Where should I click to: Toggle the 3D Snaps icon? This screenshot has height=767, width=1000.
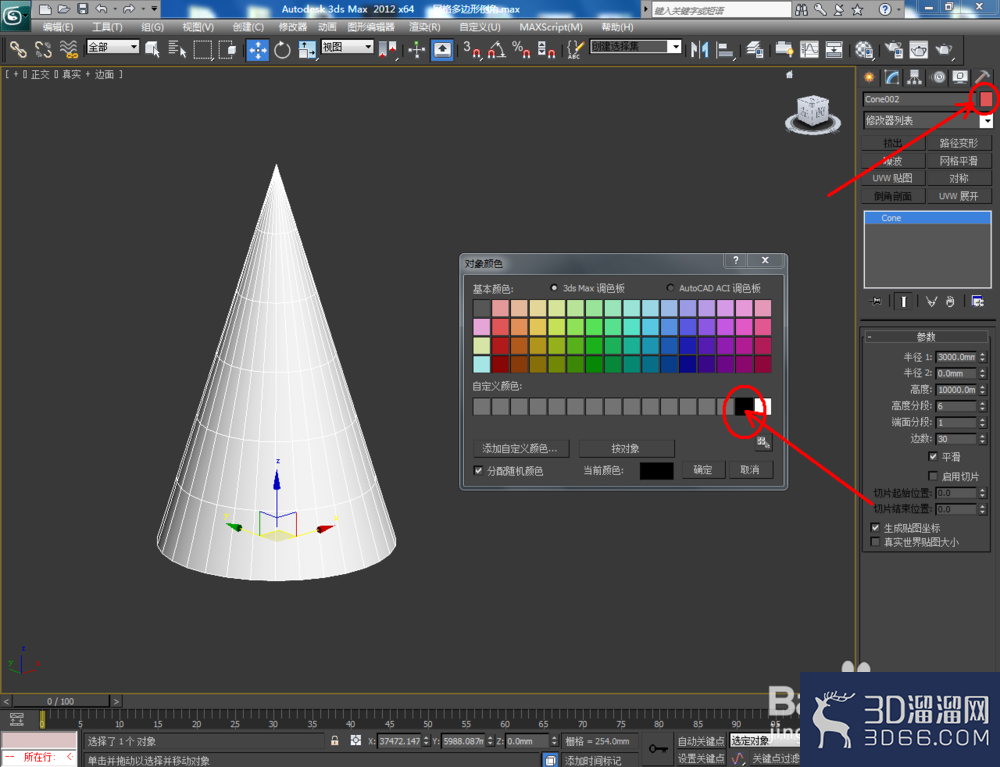[x=472, y=49]
